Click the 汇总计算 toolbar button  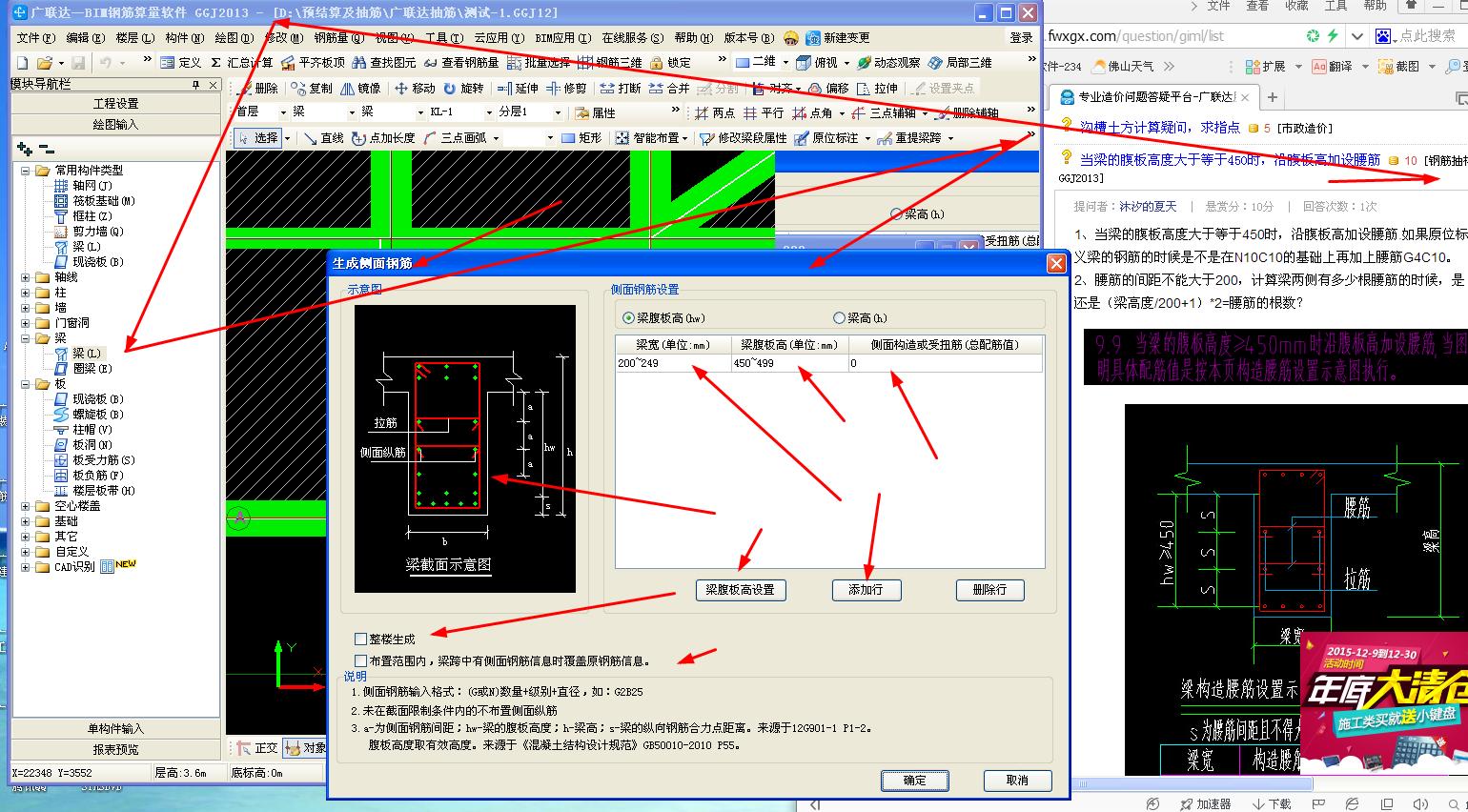pyautogui.click(x=241, y=62)
